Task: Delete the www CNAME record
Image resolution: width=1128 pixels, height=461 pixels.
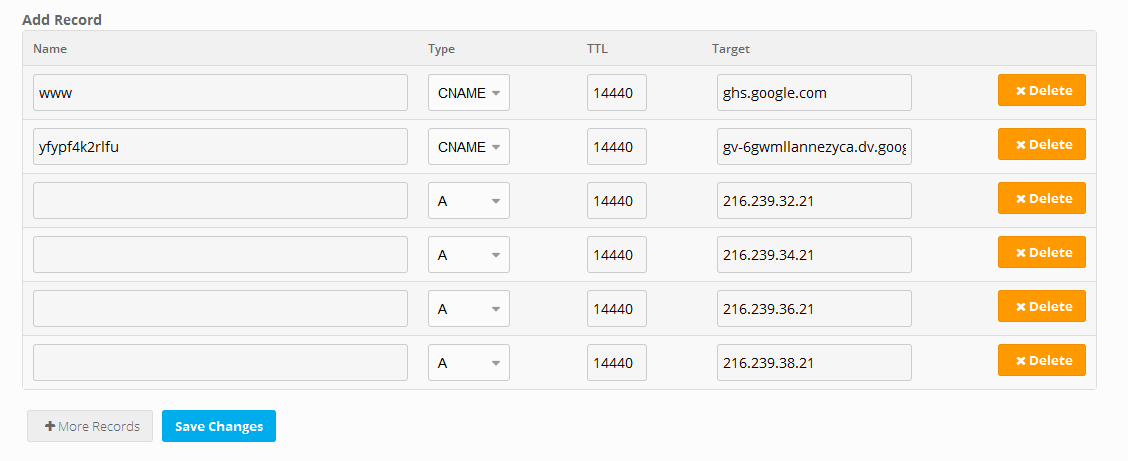Action: (1041, 91)
